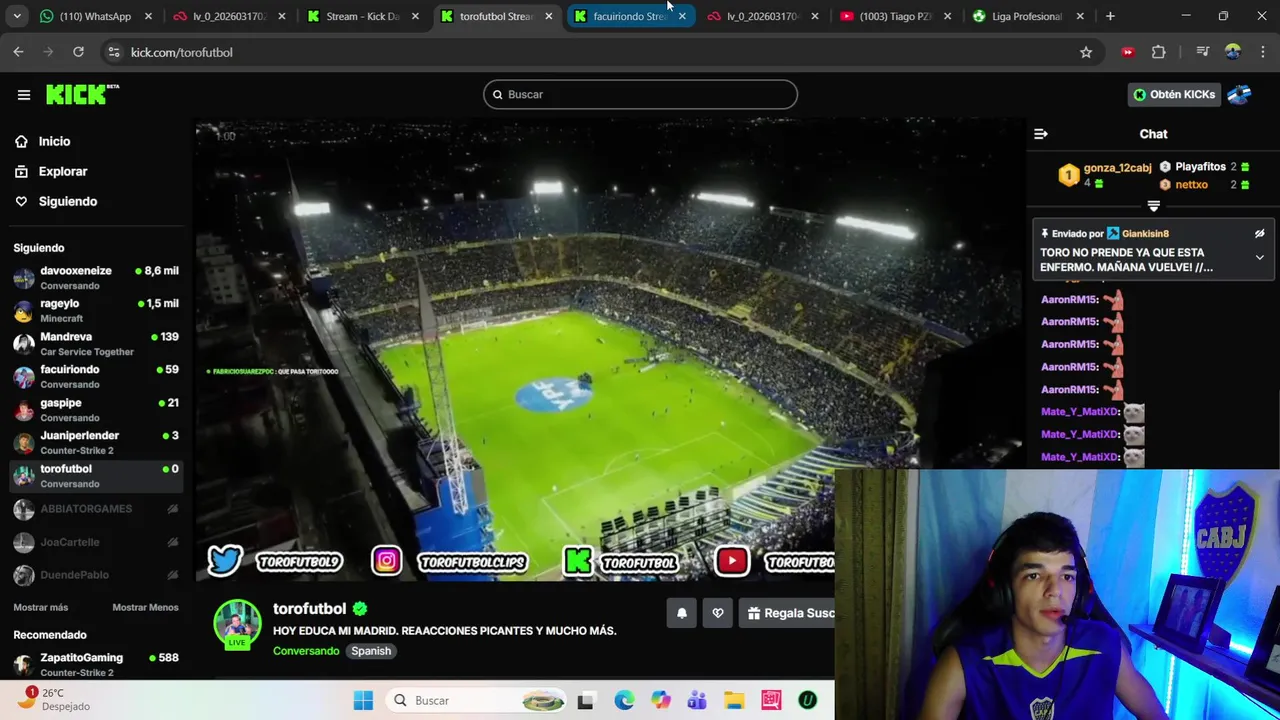This screenshot has height=720, width=1280.
Task: Click the Spanish language tag
Action: 371,651
